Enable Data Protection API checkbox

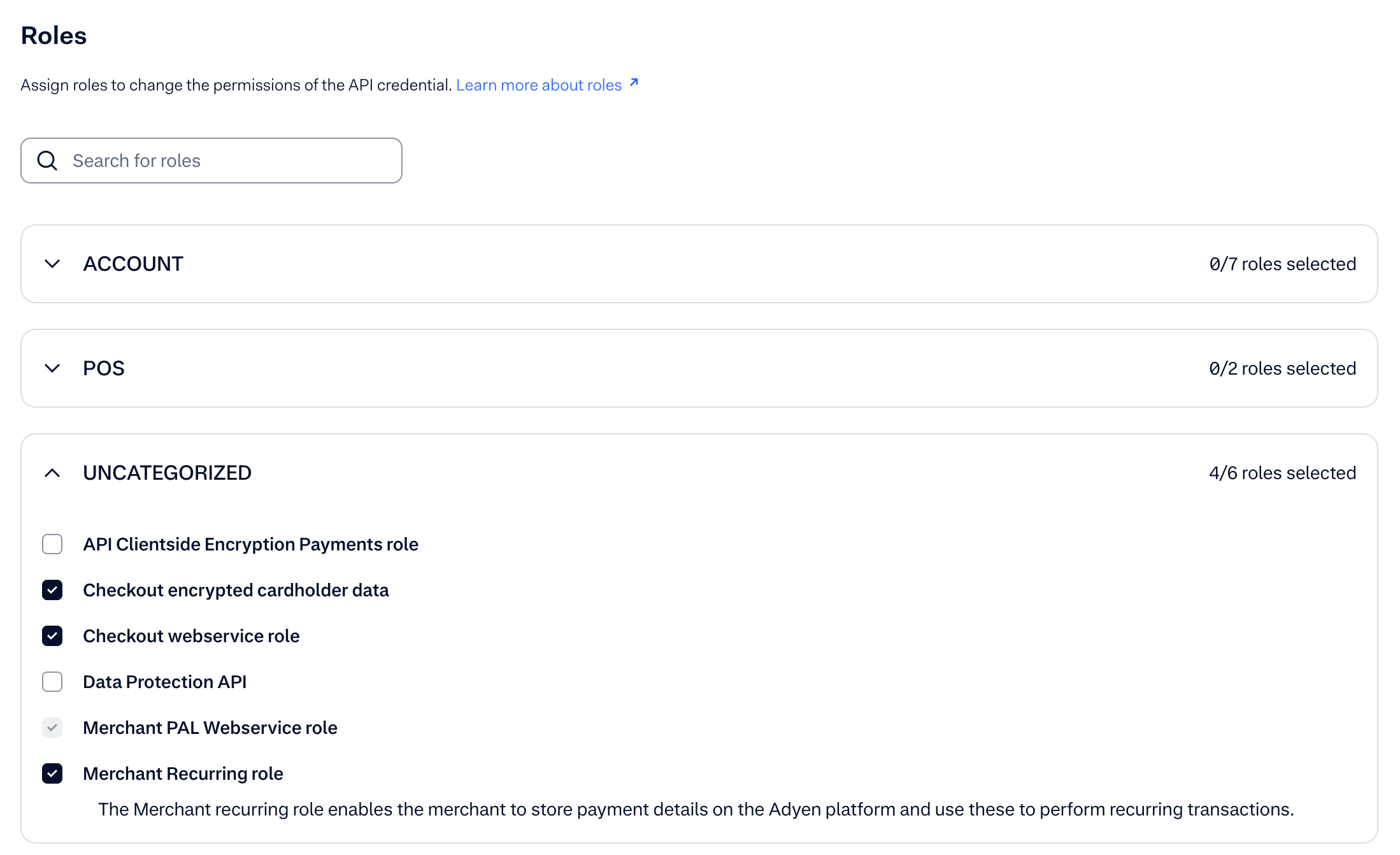52,682
